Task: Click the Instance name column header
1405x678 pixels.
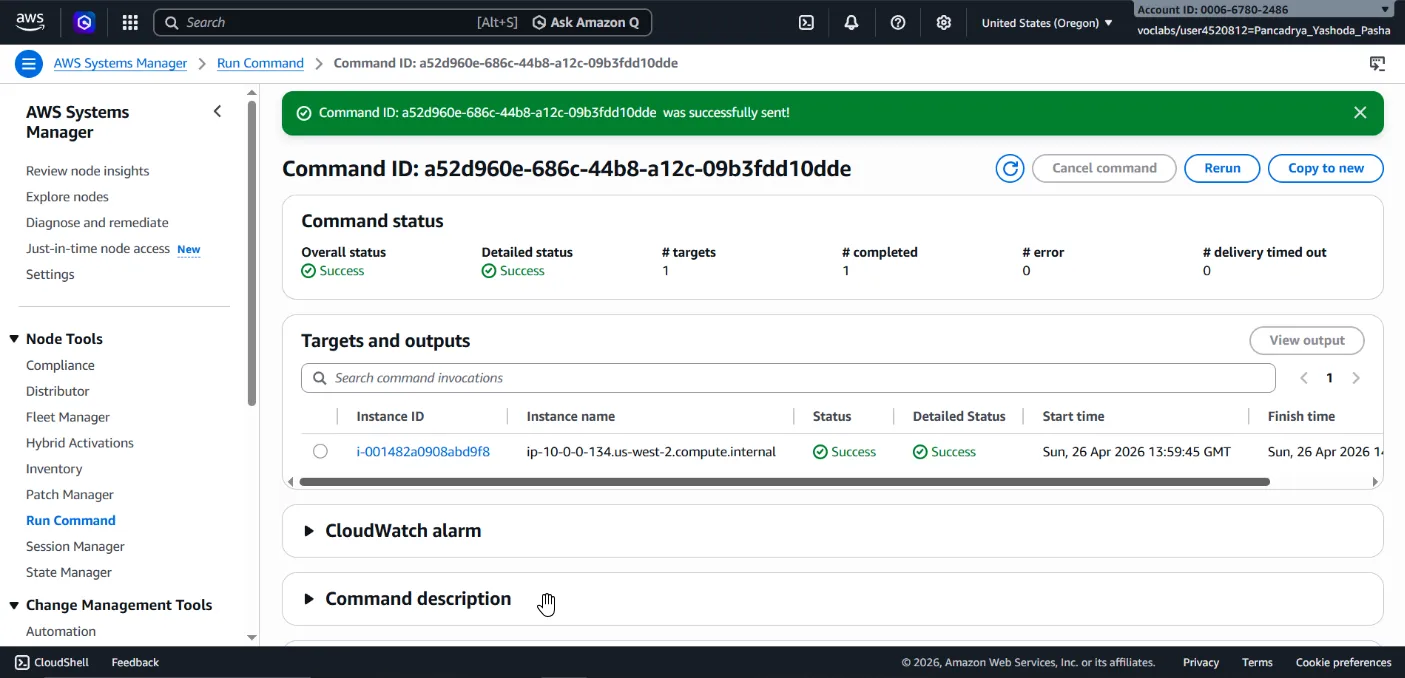Action: tap(570, 417)
